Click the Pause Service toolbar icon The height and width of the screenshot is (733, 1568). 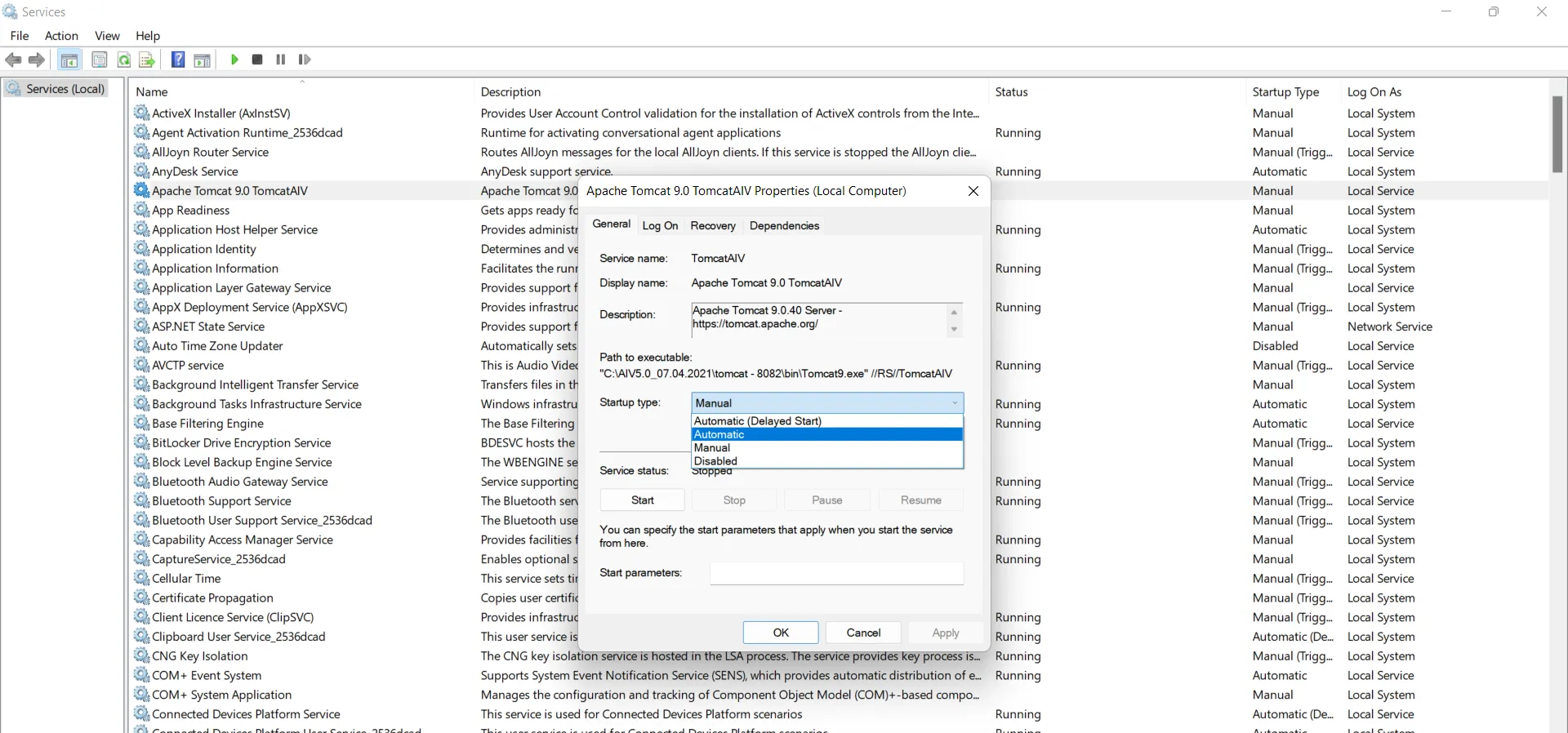281,60
